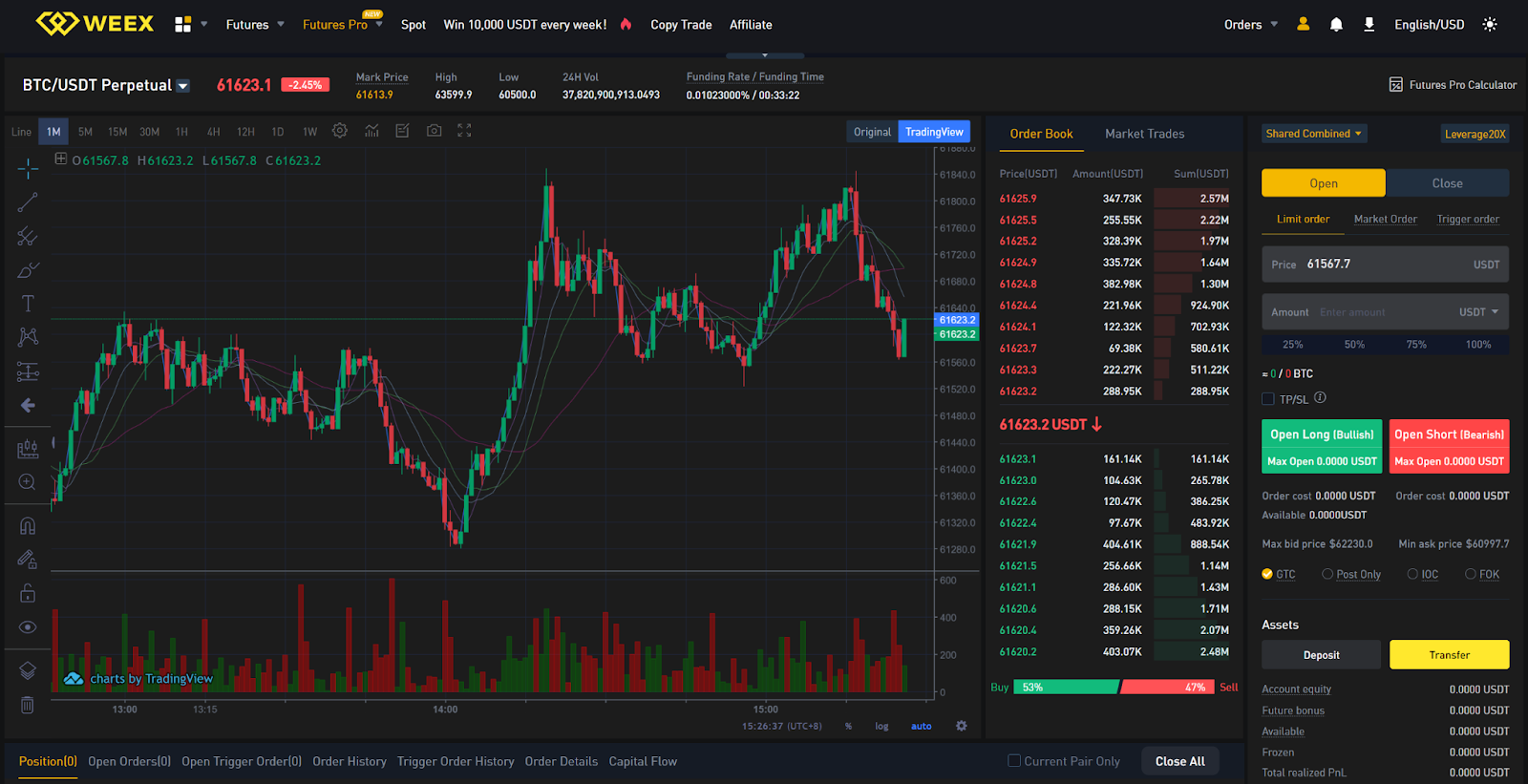Switch to Market Trades tab
This screenshot has height=784, width=1528.
click(x=1144, y=134)
